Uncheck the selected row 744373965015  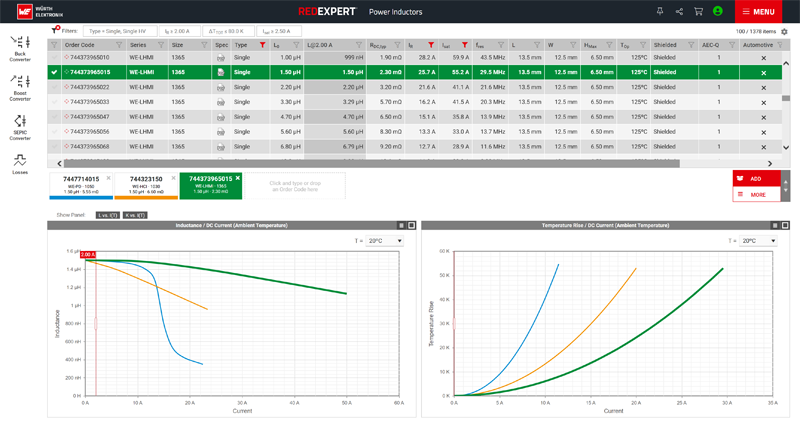[x=54, y=72]
